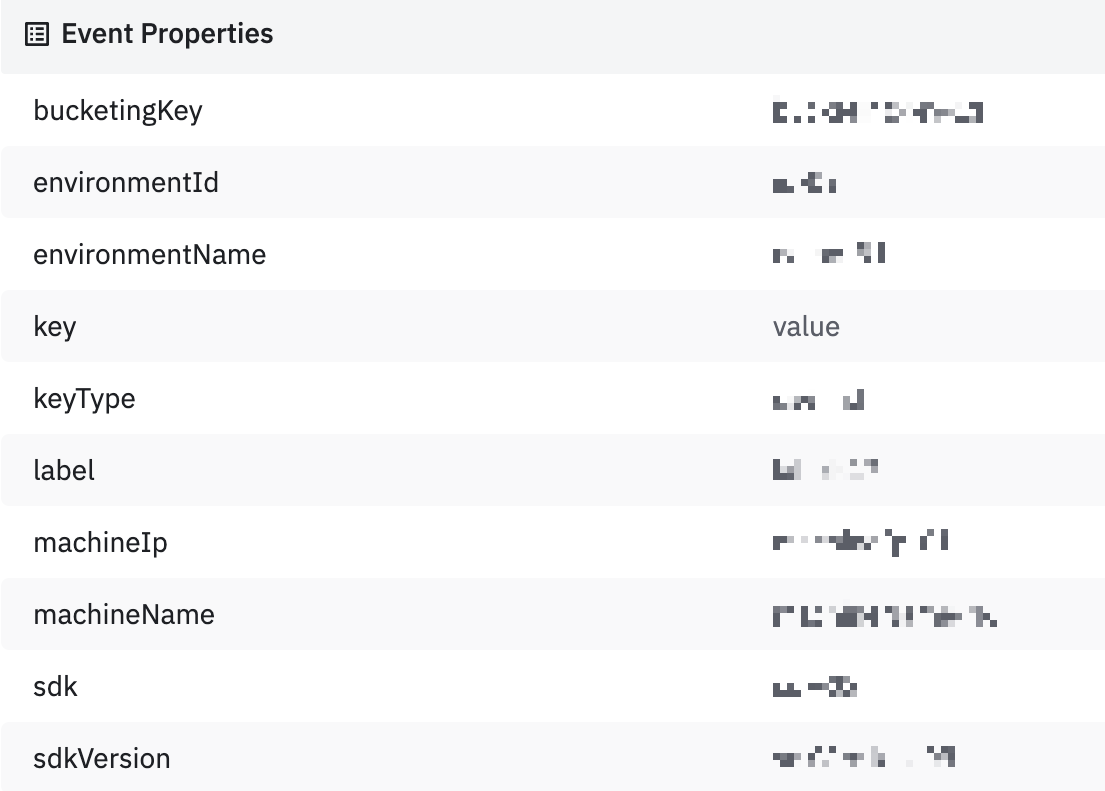The height and width of the screenshot is (791, 1105).
Task: Select the sdk property name
Action: click(x=55, y=686)
